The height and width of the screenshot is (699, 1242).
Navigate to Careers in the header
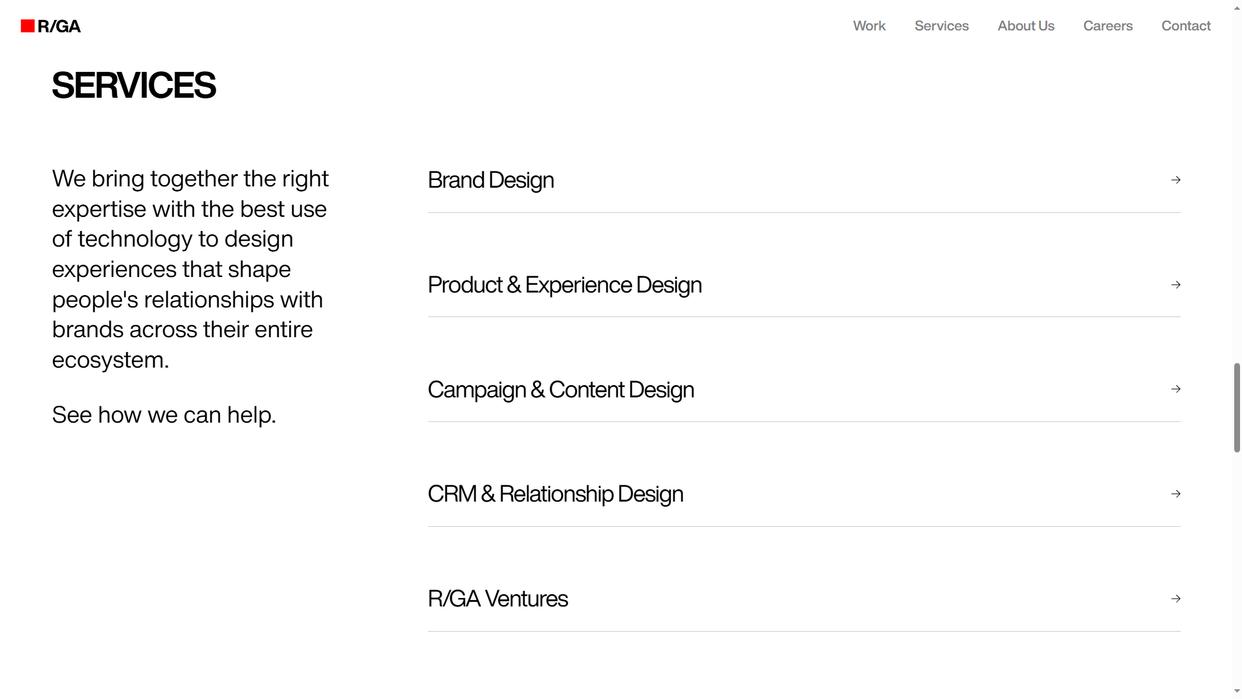[1107, 26]
